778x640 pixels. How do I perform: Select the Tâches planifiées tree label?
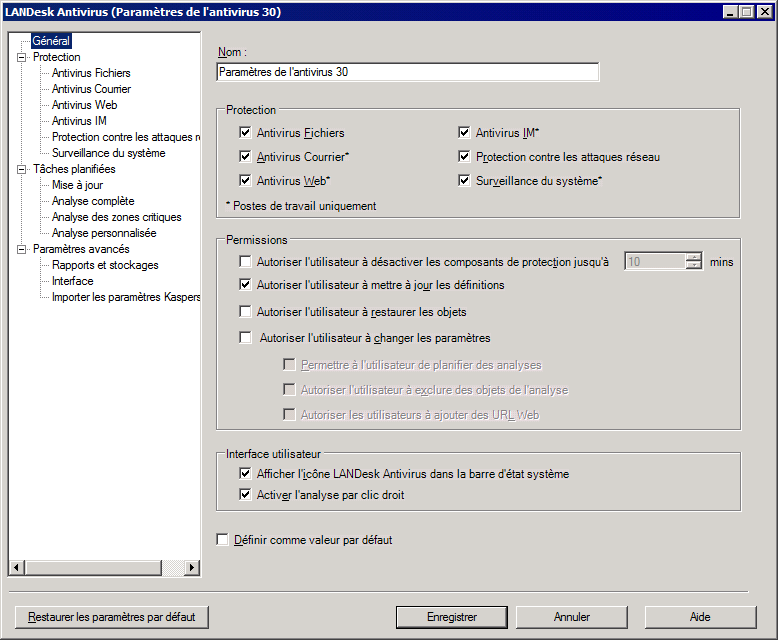[74, 169]
